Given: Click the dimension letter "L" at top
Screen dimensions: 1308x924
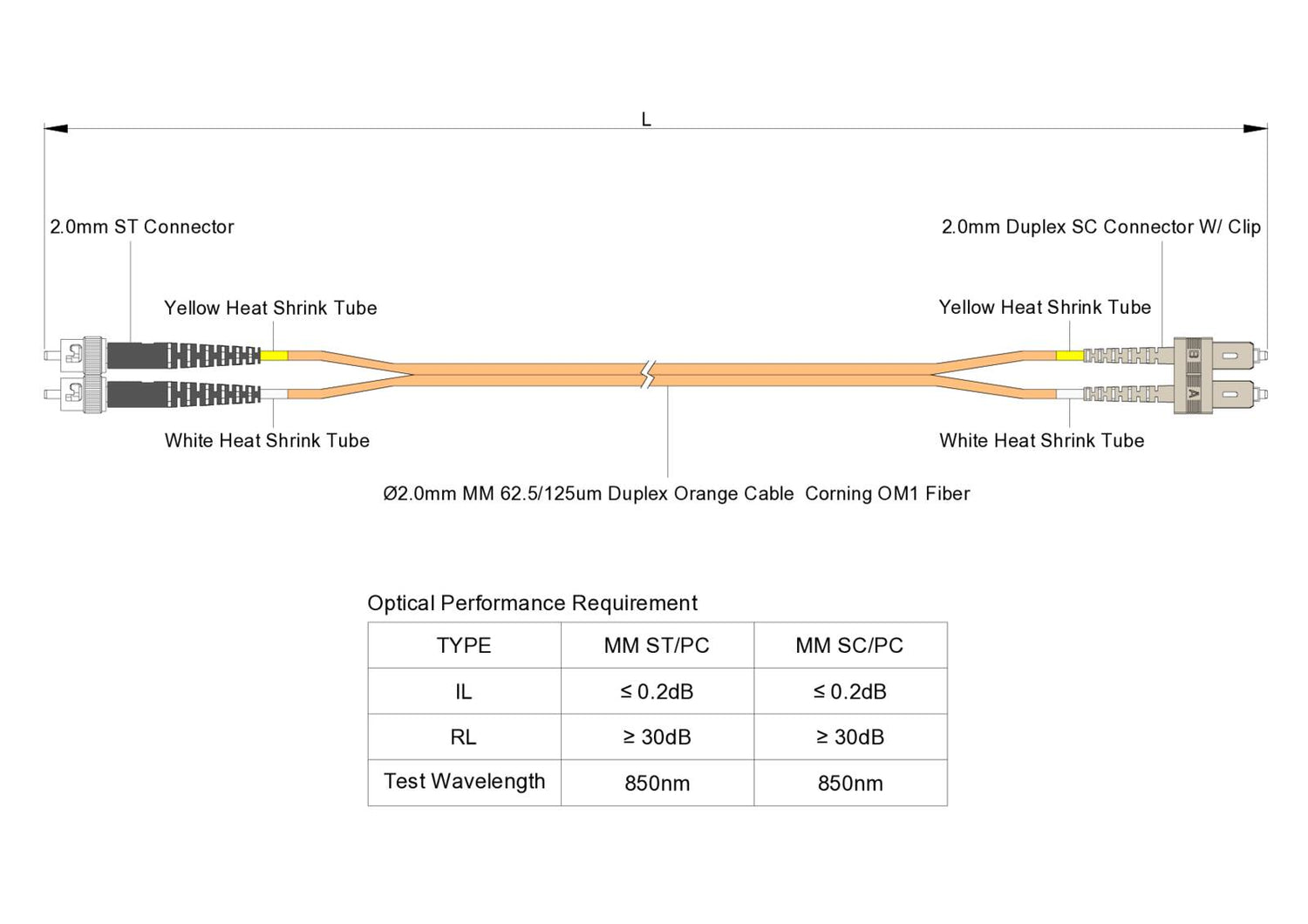Looking at the screenshot, I should coord(646,119).
